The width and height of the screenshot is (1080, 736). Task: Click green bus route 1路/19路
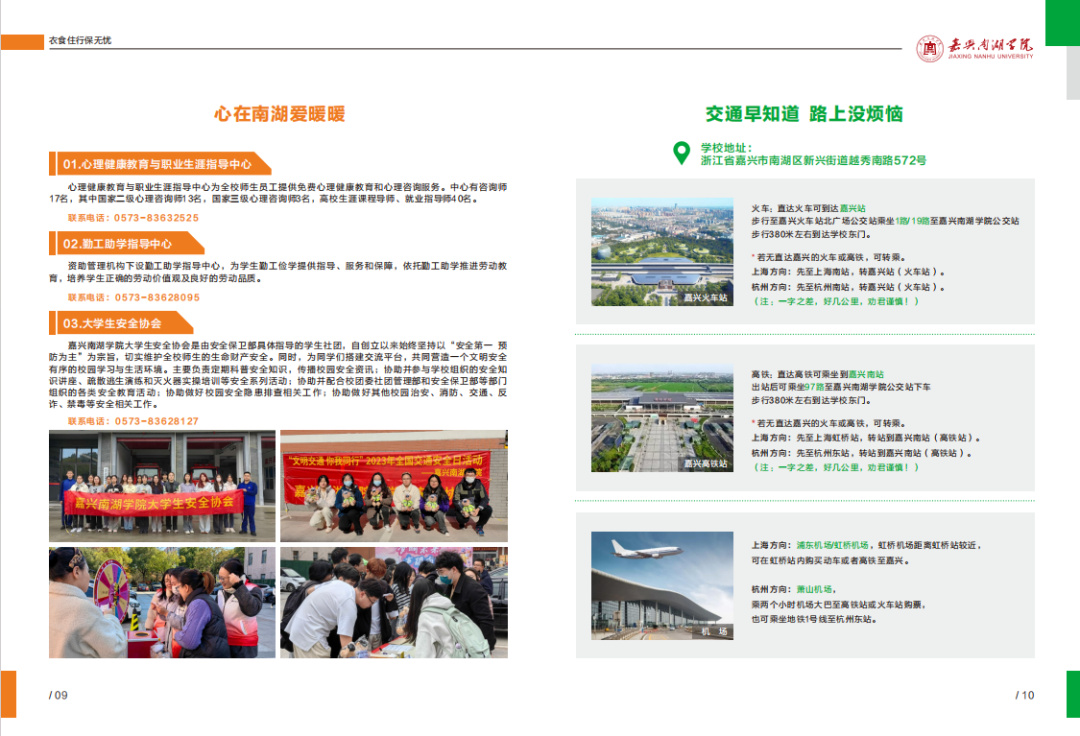[913, 221]
